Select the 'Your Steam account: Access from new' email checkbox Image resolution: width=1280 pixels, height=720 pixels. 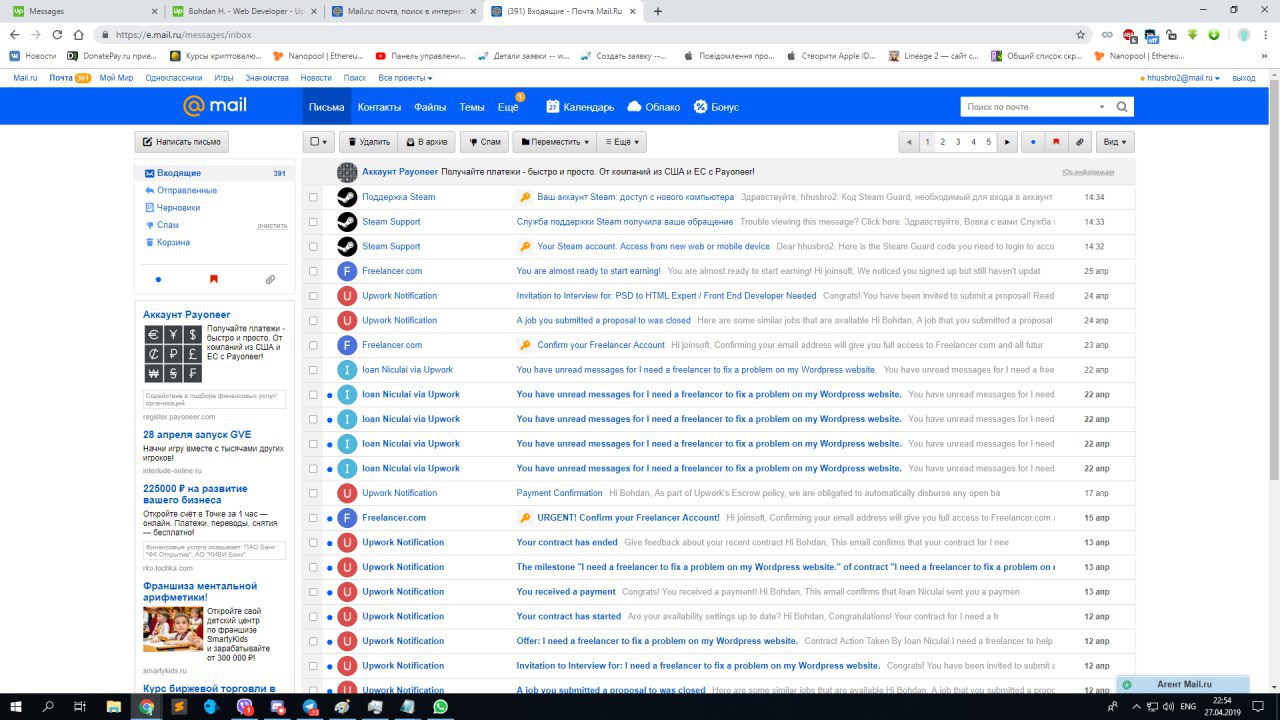tap(313, 246)
